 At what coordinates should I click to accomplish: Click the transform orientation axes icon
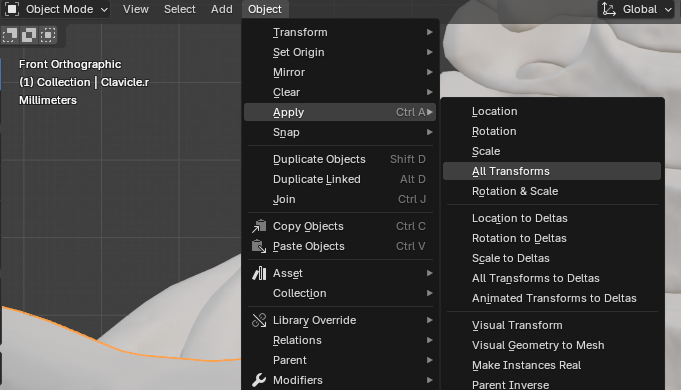click(x=609, y=9)
